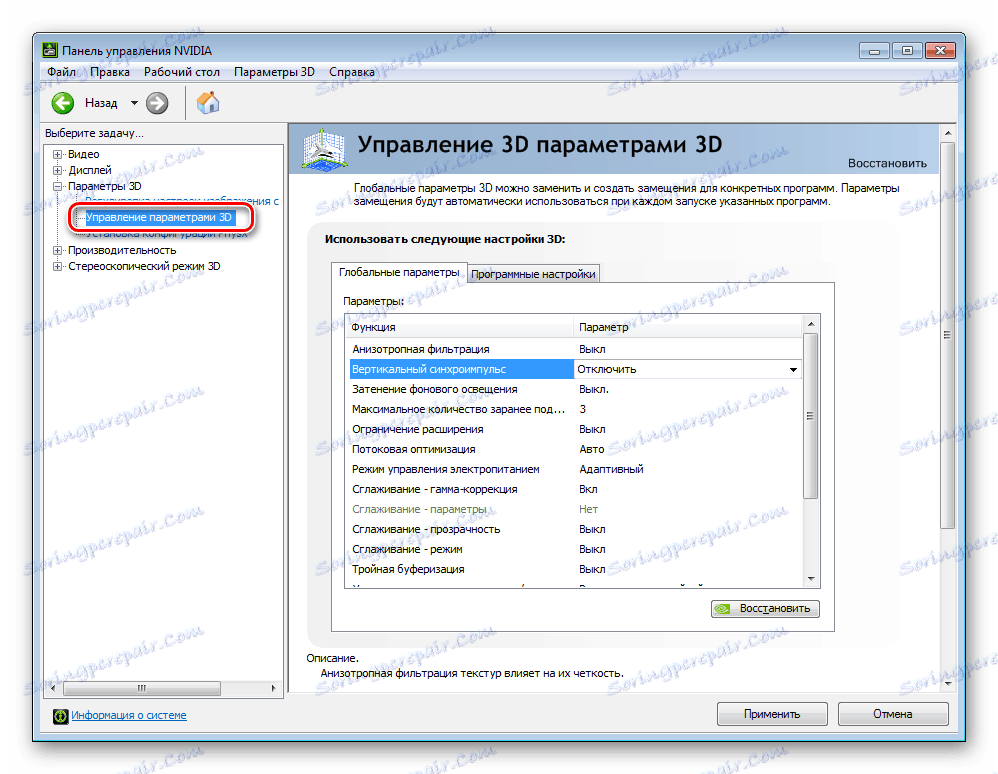The height and width of the screenshot is (774, 998).
Task: Click the Отмена button
Action: point(893,714)
